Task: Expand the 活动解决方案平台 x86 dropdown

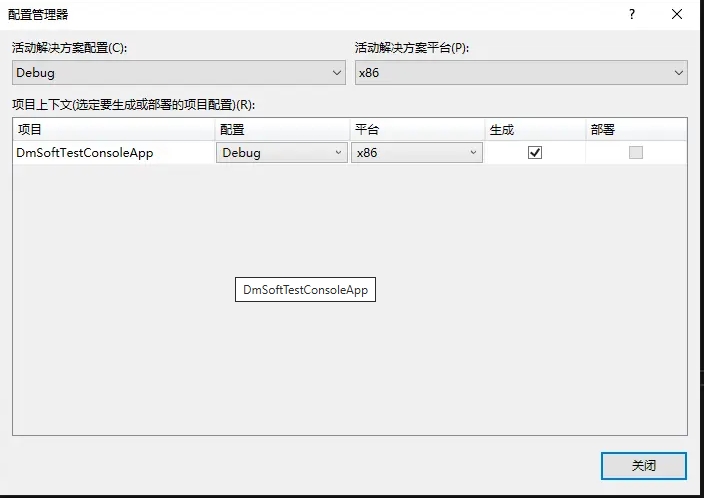Action: 521,73
